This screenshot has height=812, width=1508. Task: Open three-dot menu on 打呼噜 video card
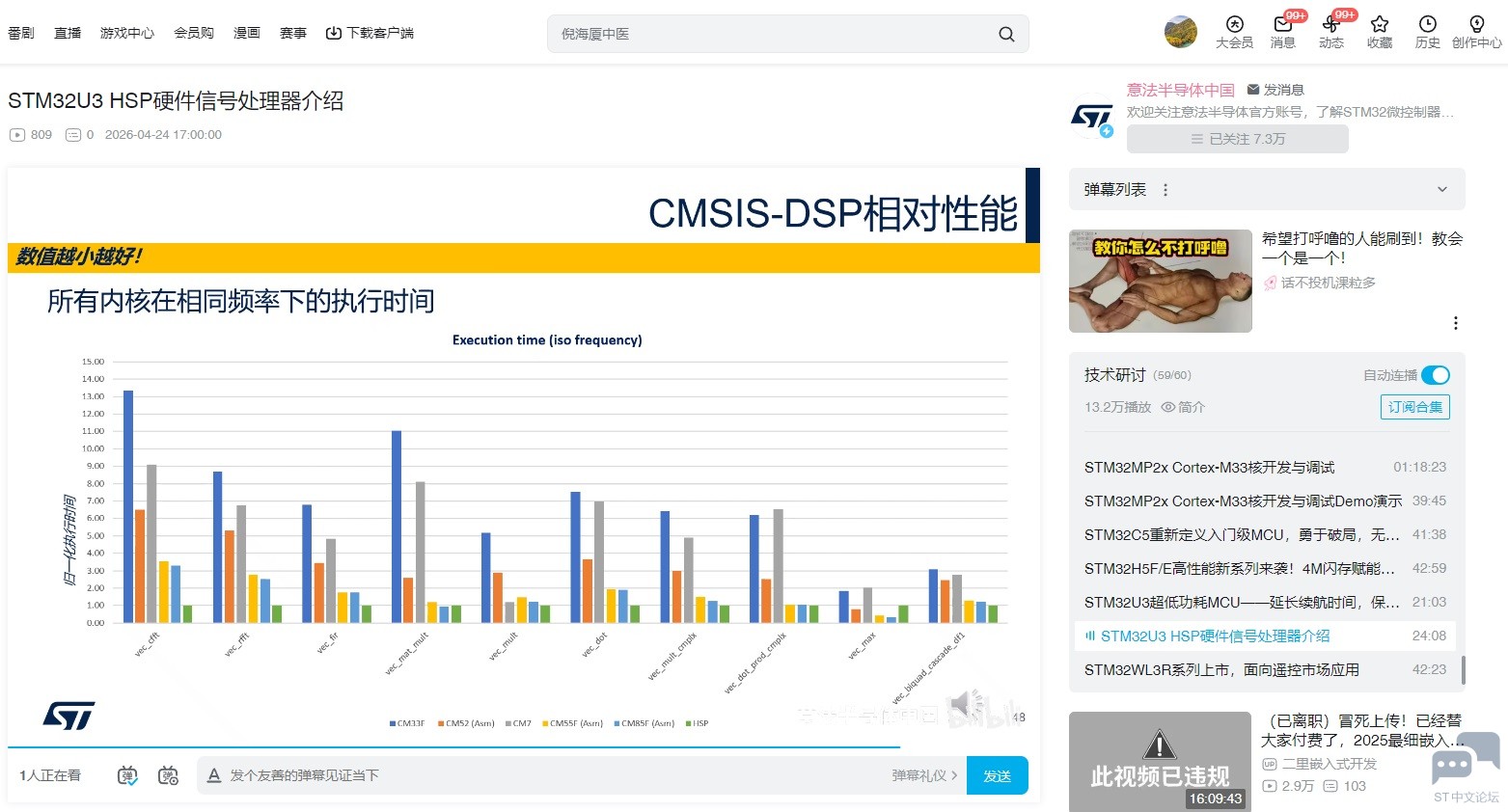pyautogui.click(x=1456, y=323)
